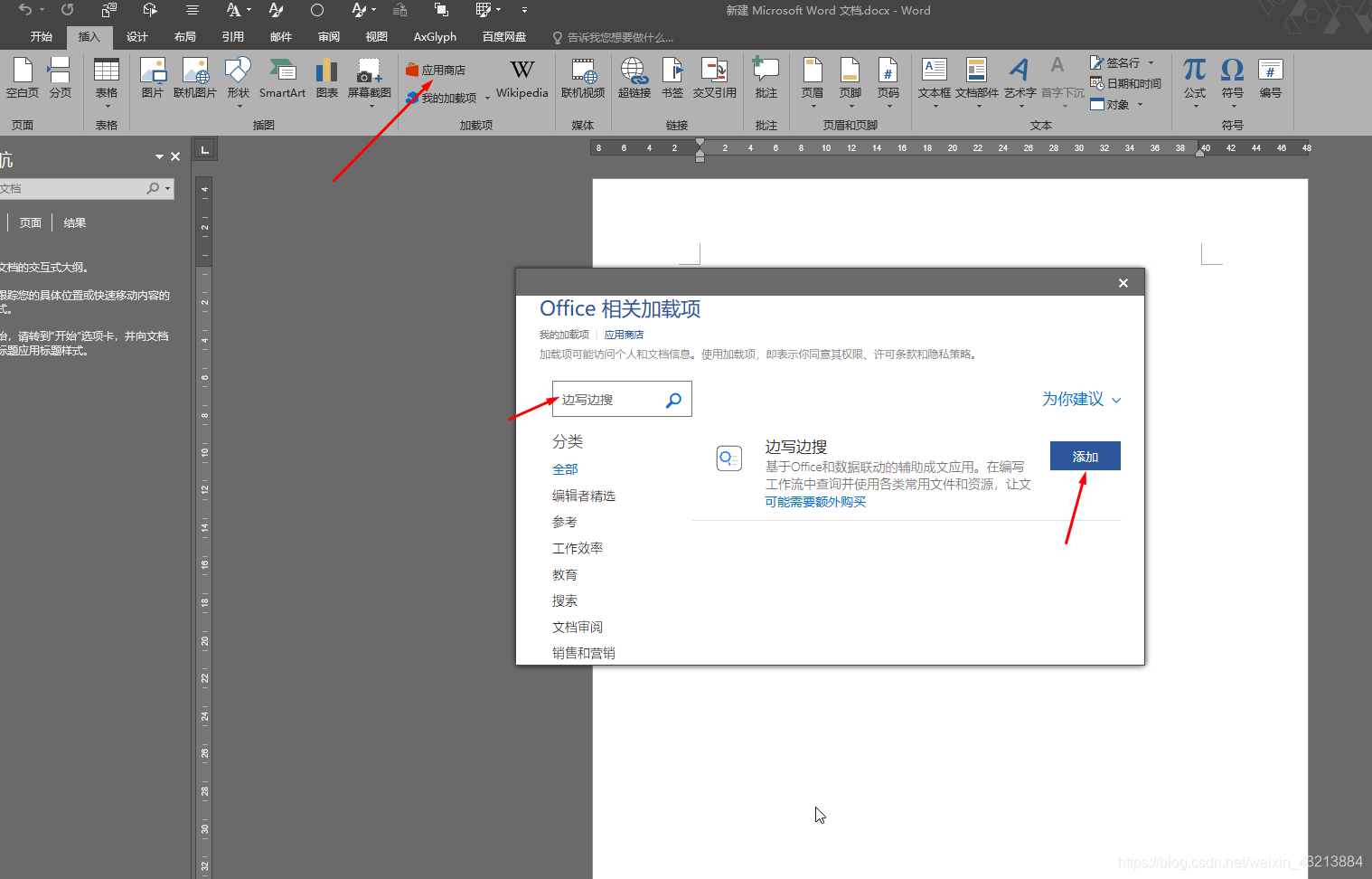Close the Office add-ins dialog
The image size is (1372, 879).
coord(1123,283)
